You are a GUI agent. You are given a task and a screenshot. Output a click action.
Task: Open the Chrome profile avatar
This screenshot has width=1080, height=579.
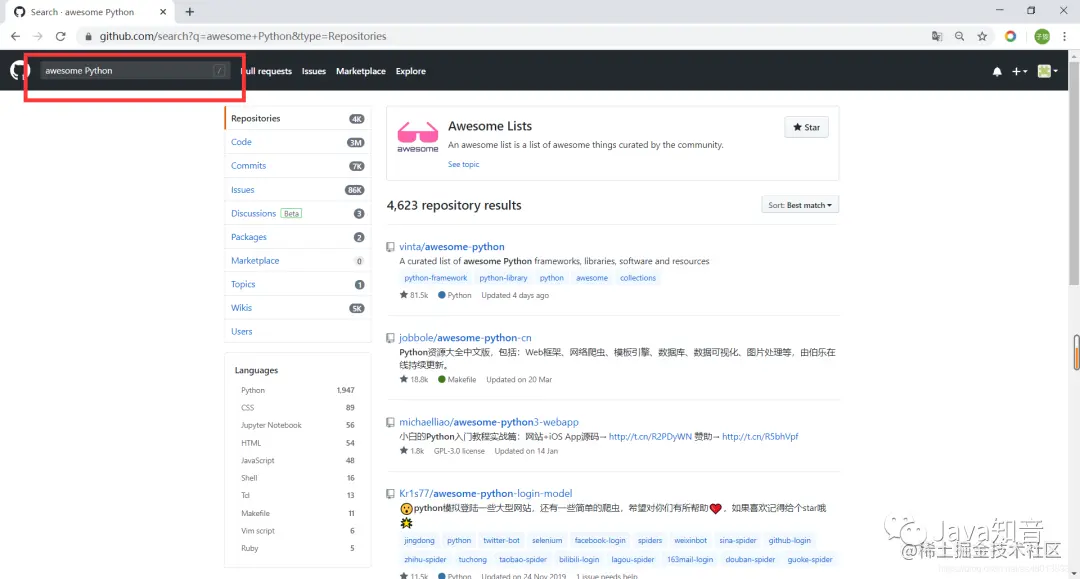(1042, 36)
